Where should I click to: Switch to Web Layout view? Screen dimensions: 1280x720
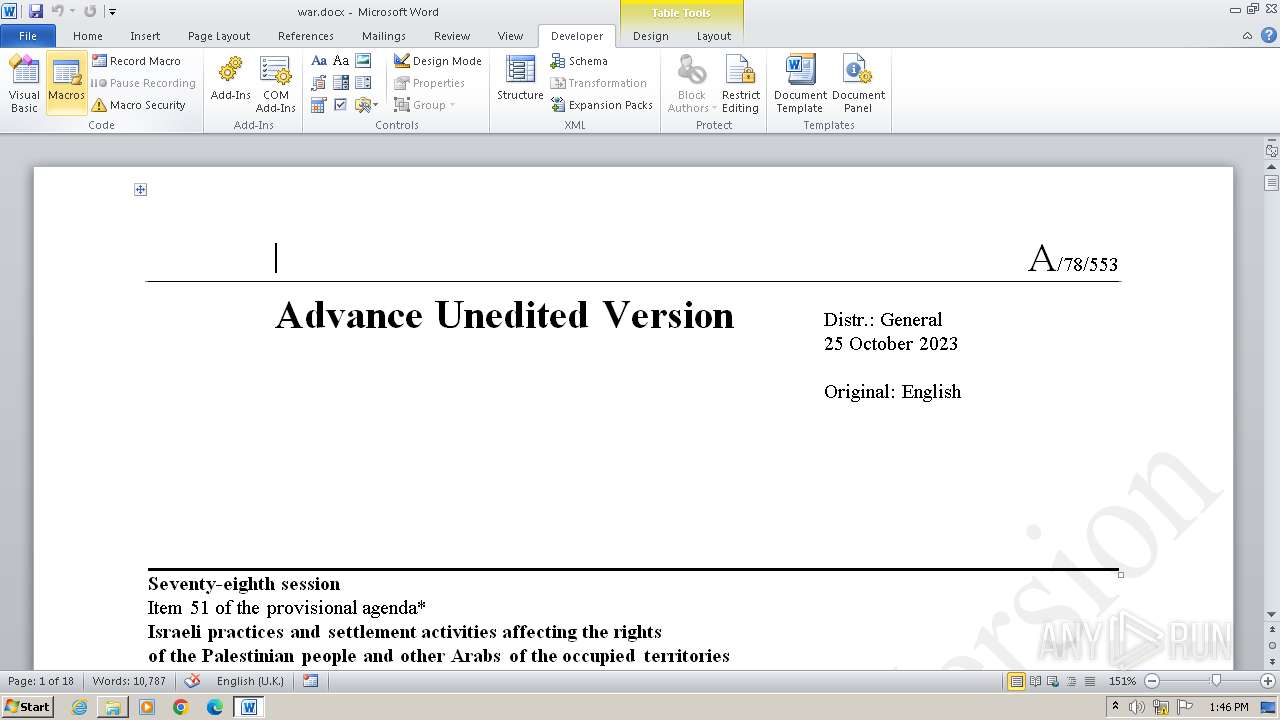[1053, 681]
